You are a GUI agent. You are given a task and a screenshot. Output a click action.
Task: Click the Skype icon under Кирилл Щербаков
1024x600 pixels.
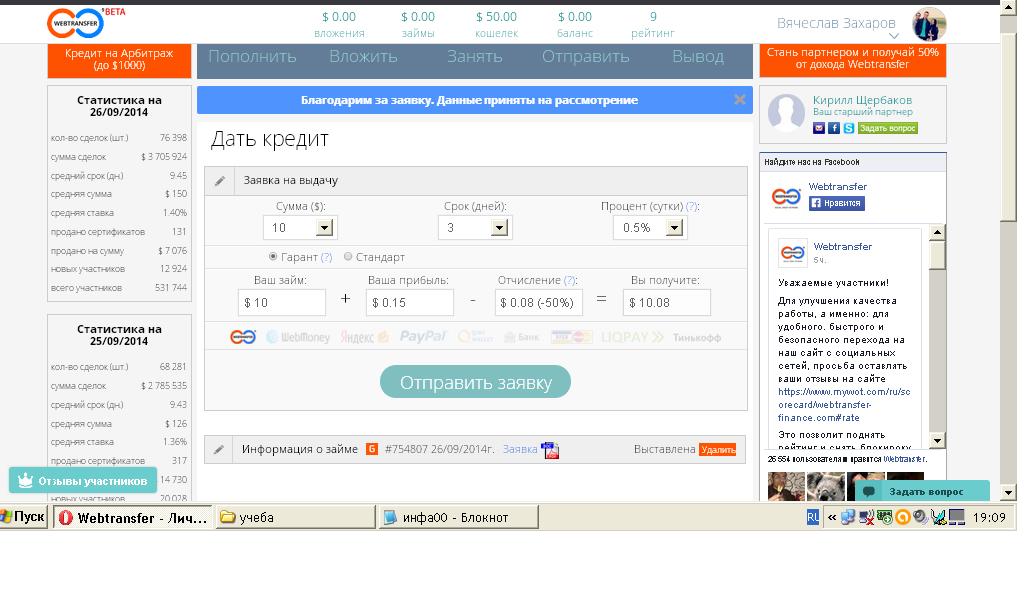[848, 128]
